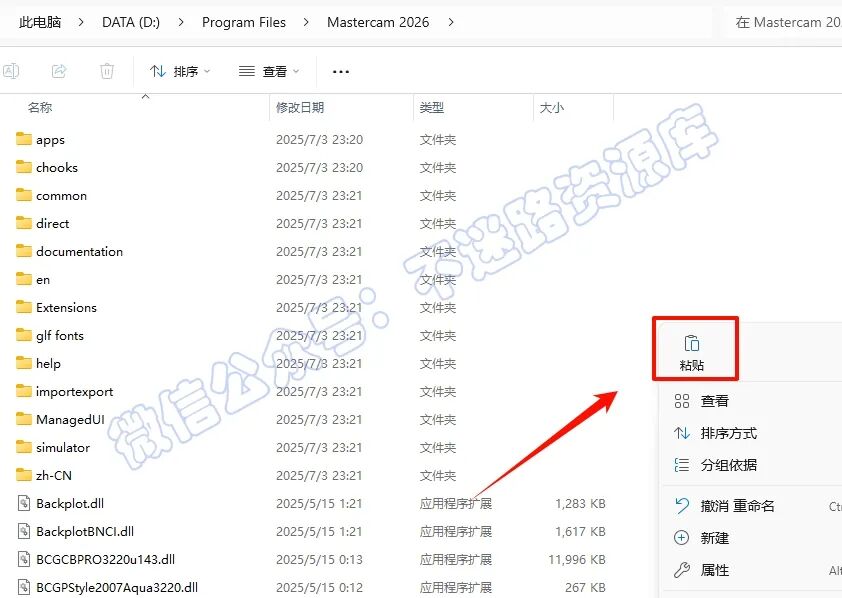This screenshot has height=598, width=842.
Task: Click the rename icon in toolbar
Action: (x=11, y=71)
